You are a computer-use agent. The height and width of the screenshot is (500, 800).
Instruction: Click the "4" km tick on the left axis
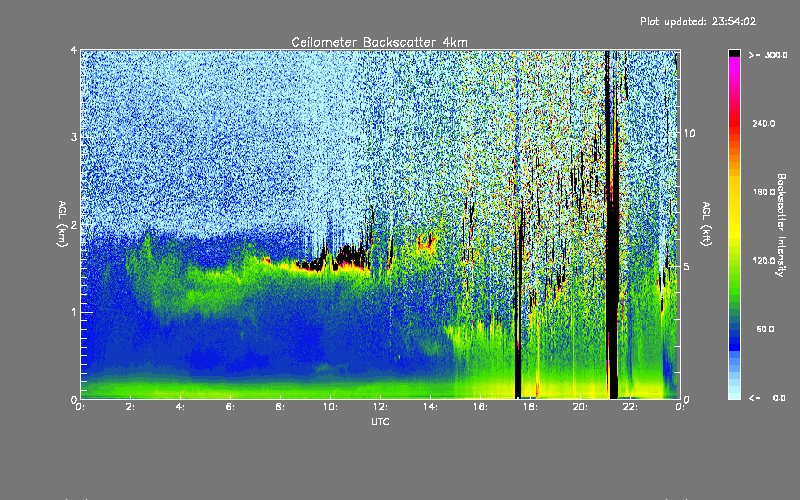(x=74, y=51)
